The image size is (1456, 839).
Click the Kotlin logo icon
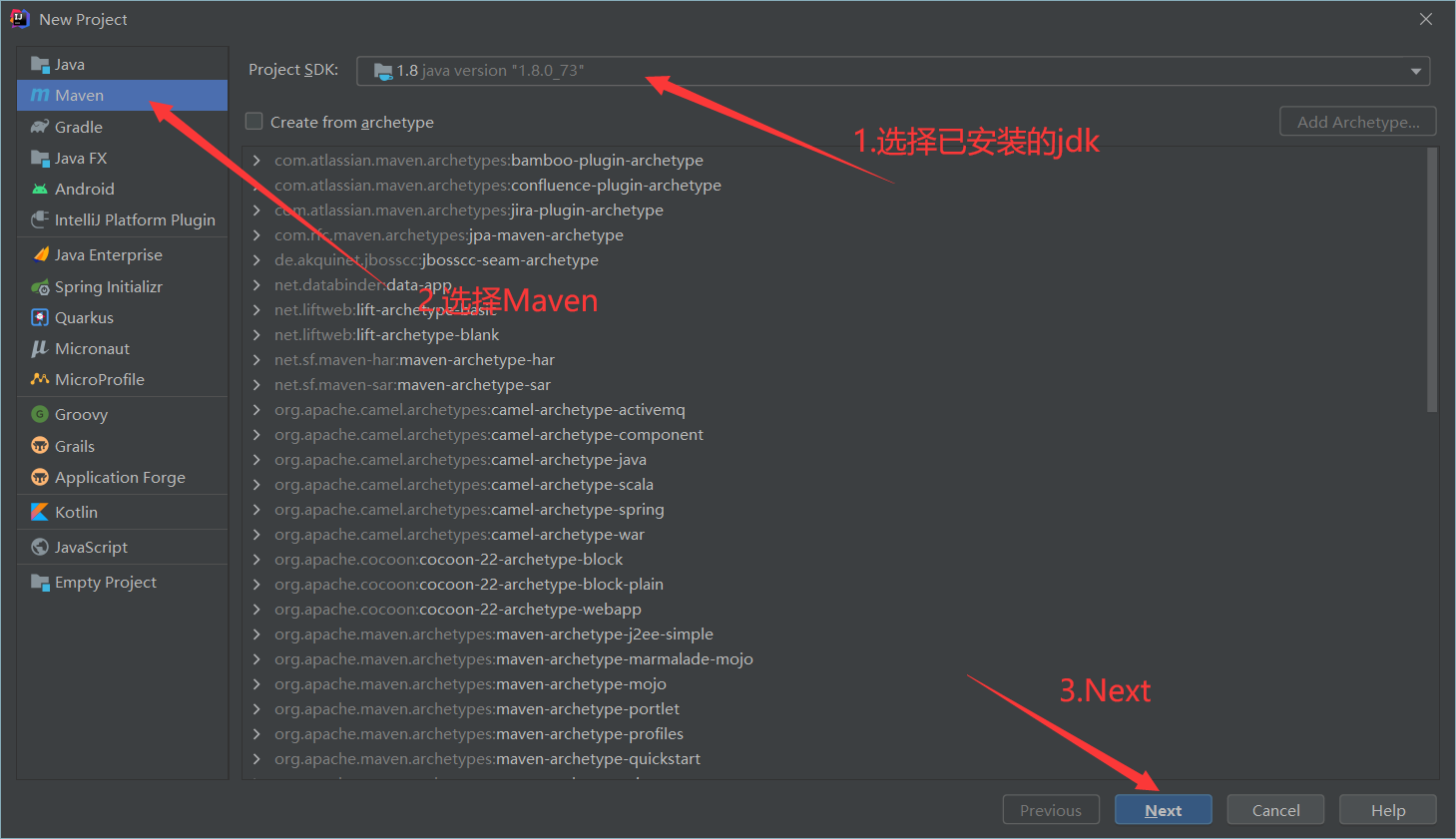pos(40,512)
